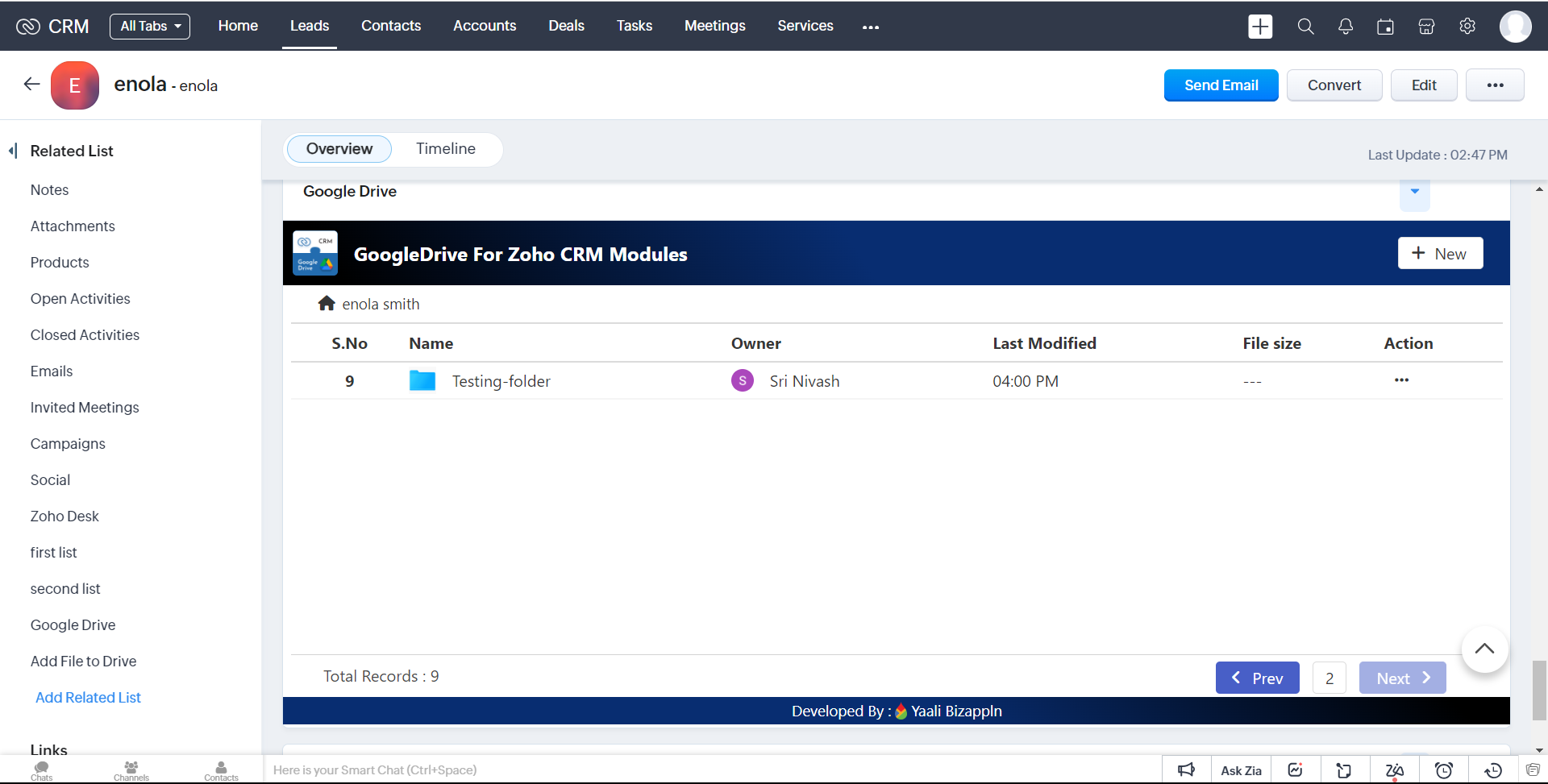Image resolution: width=1548 pixels, height=784 pixels.
Task: Open the search icon in top bar
Action: point(1305,27)
